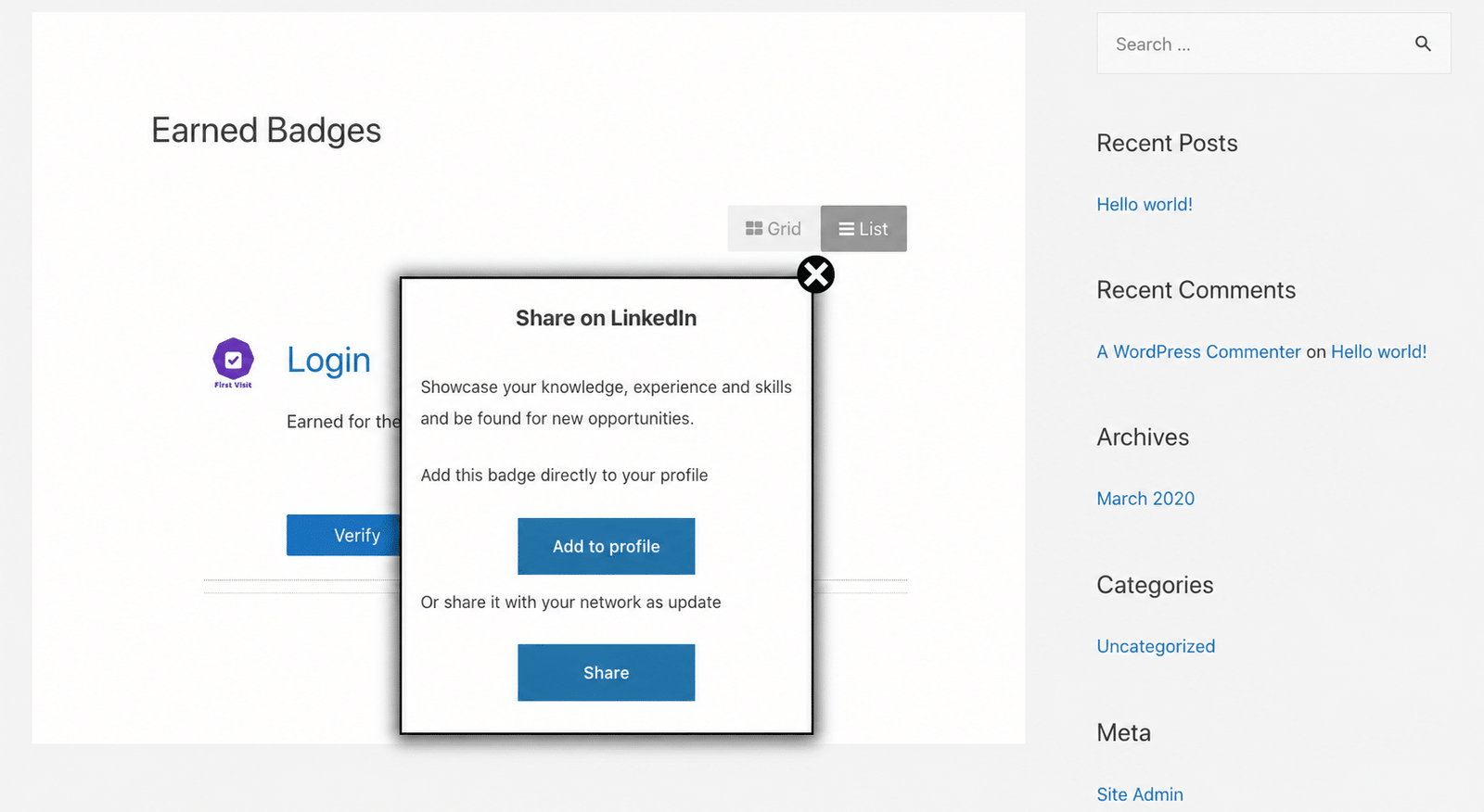Click the 'Showcase your knowledge' description text
The width and height of the screenshot is (1484, 812).
[607, 402]
